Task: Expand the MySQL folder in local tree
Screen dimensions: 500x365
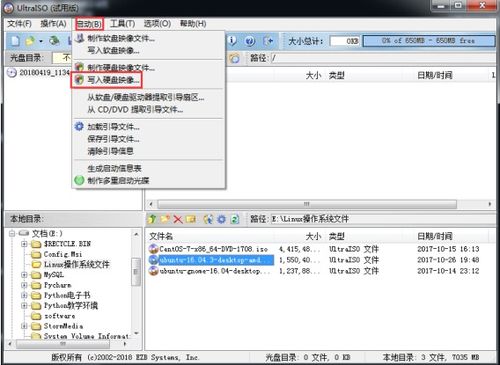Action: (x=24, y=275)
